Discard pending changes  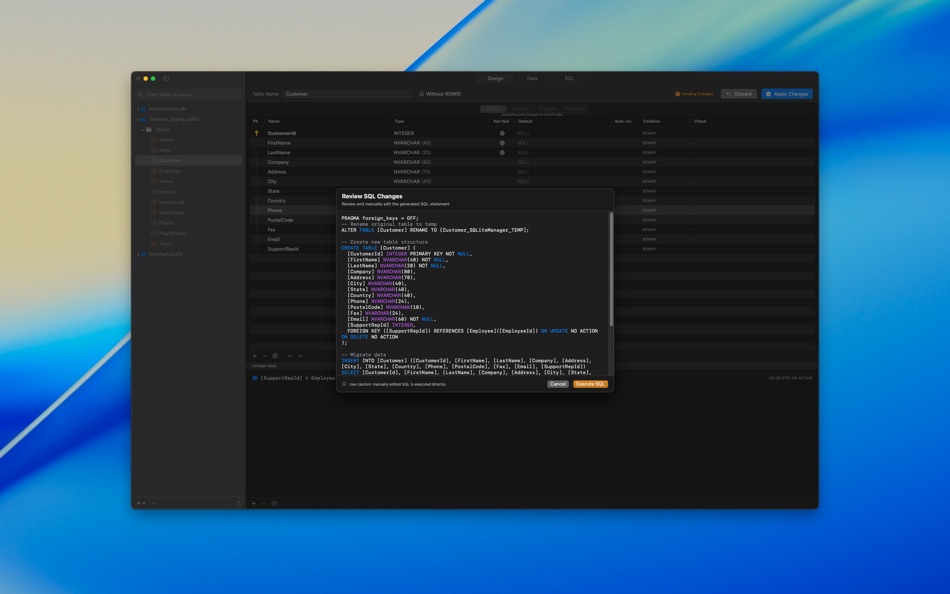(x=739, y=93)
